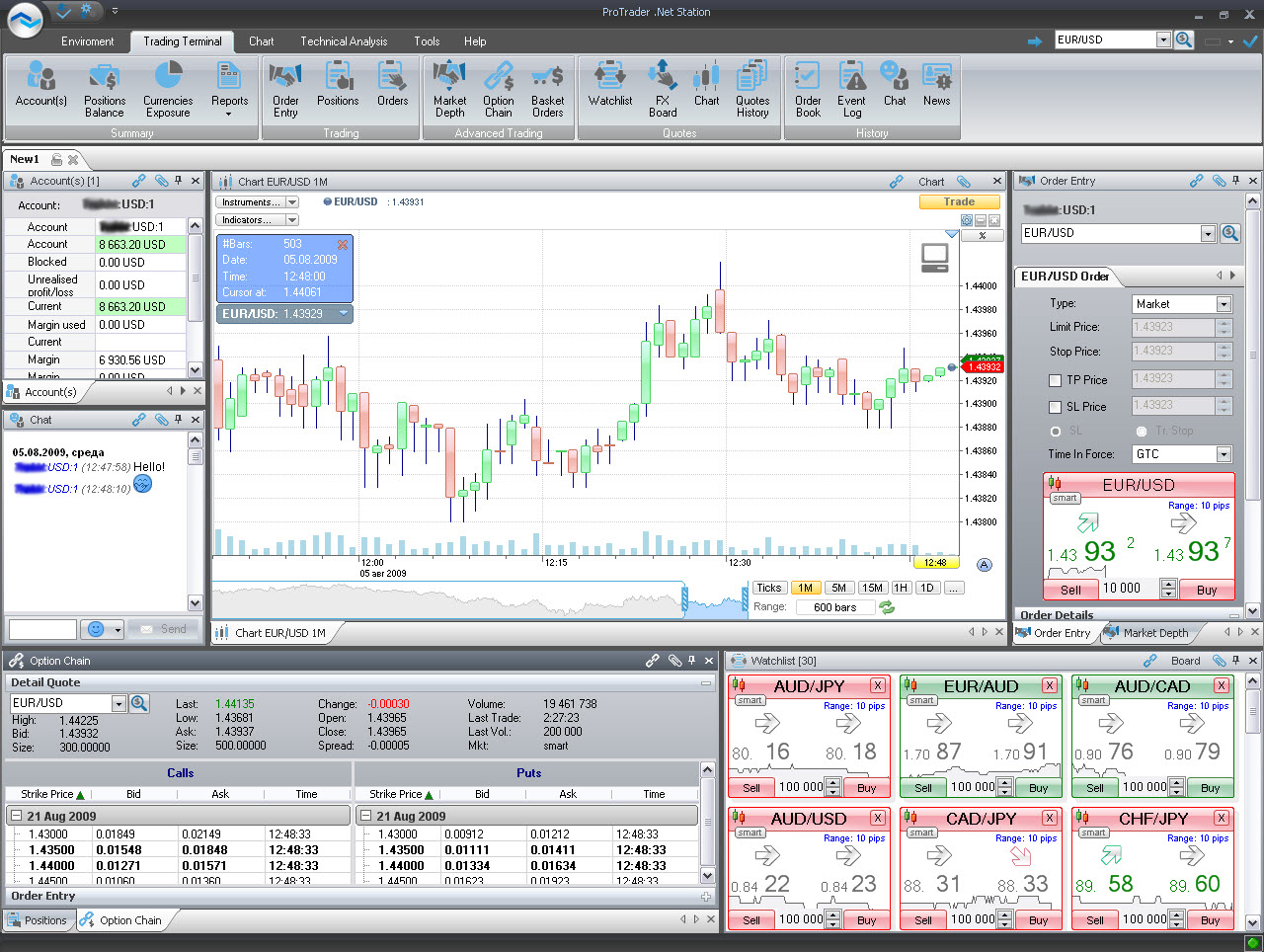Viewport: 1264px width, 952px height.
Task: Expand the EUR/USD 1.43929 chart header
Action: tap(344, 313)
